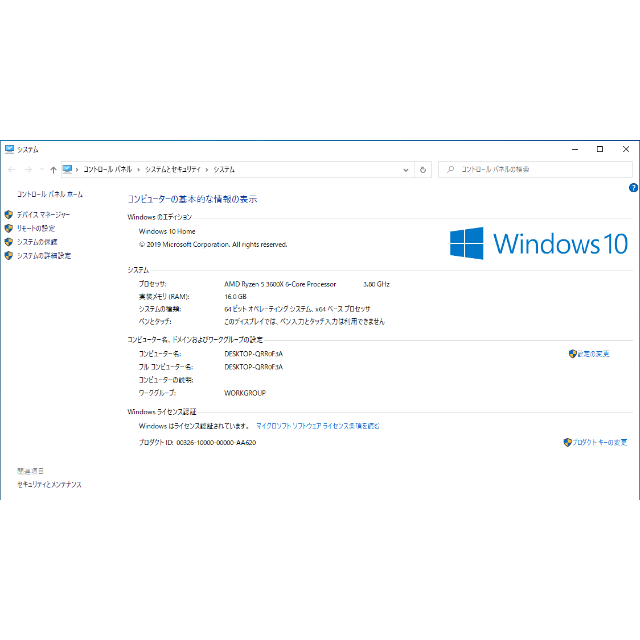Click the forward navigation arrow
The width and height of the screenshot is (640, 640).
tap(28, 169)
